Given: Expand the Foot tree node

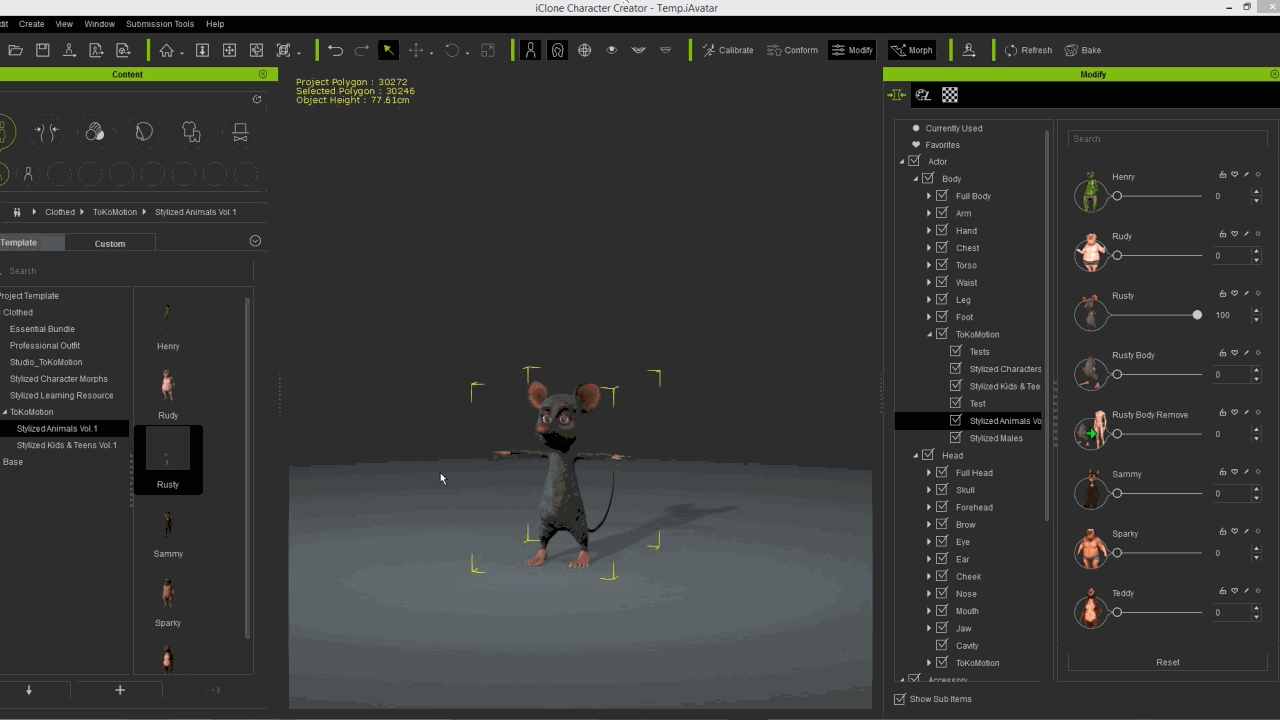Looking at the screenshot, I should tap(929, 317).
